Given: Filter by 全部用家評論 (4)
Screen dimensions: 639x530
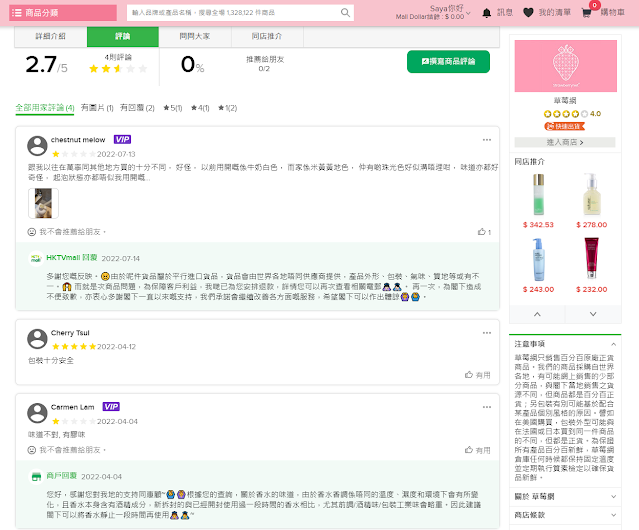Looking at the screenshot, I should [45, 108].
